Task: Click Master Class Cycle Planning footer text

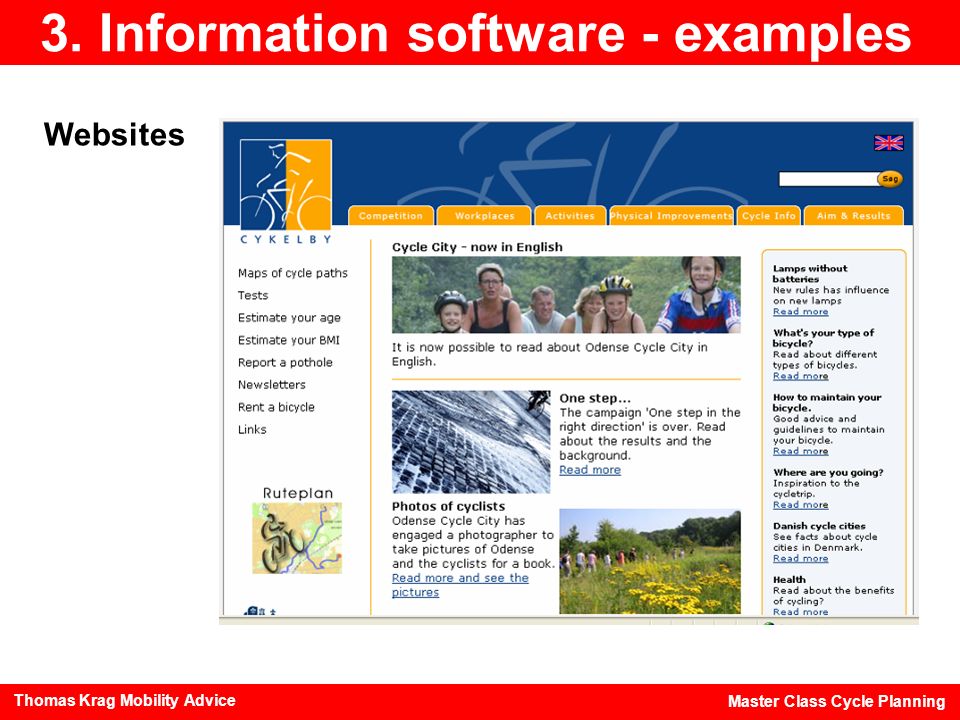Action: coord(836,701)
